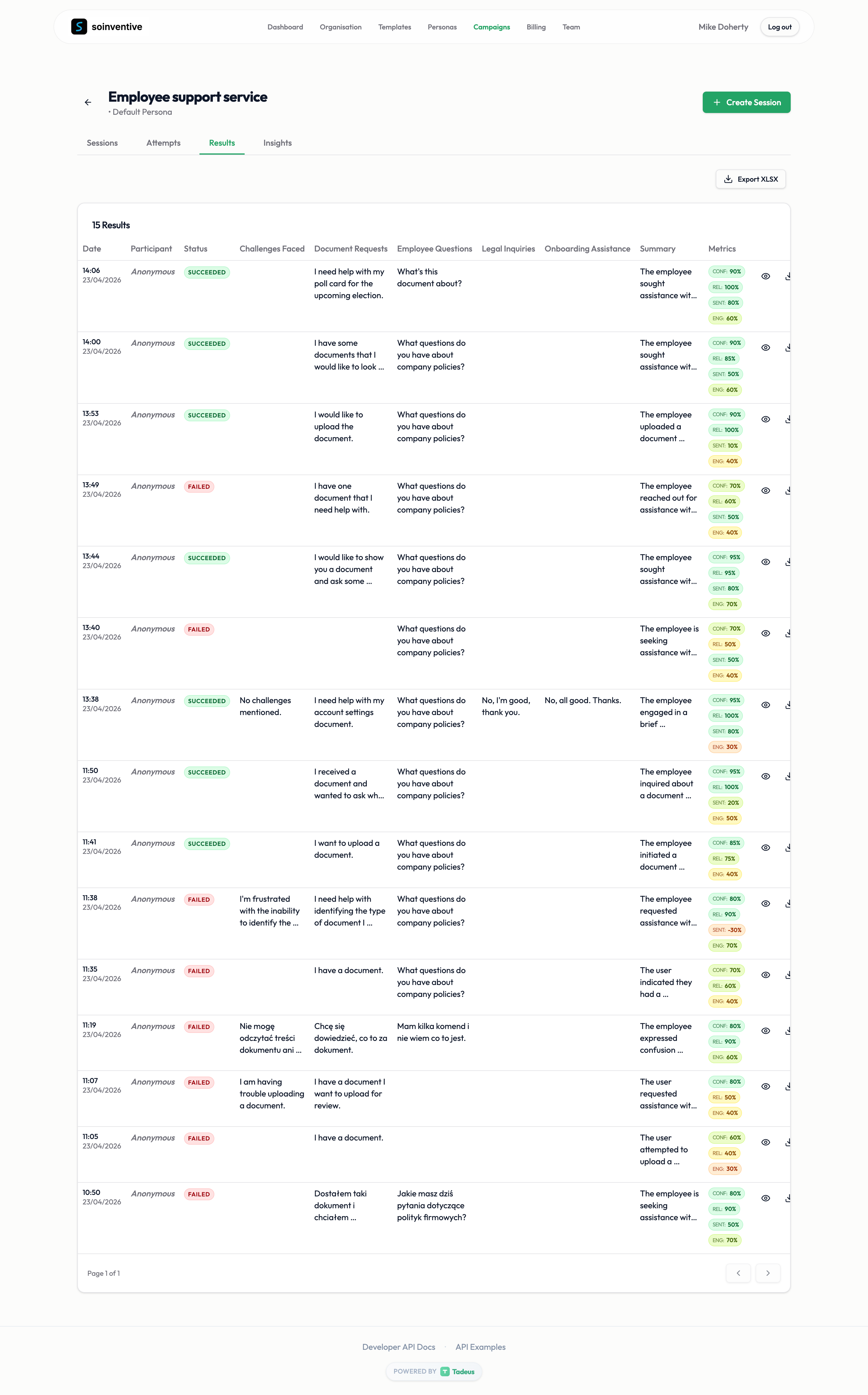Click the Log out button

point(779,27)
